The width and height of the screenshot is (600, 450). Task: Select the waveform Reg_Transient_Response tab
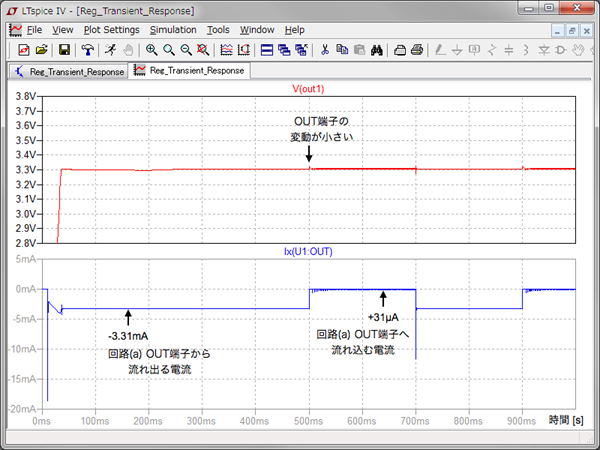[x=189, y=72]
